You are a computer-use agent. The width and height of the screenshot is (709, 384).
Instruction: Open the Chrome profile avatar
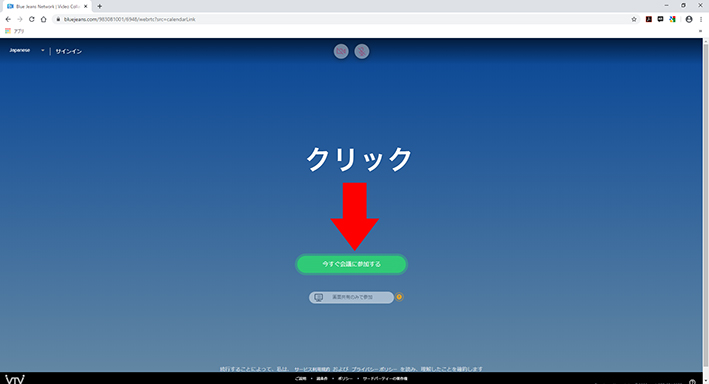point(689,19)
